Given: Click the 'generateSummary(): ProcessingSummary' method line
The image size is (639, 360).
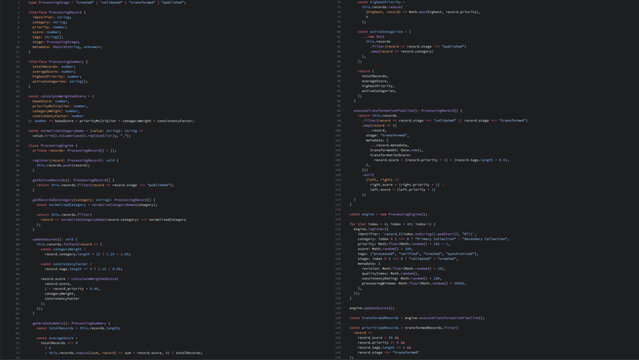Looking at the screenshot, I should 71,323.
